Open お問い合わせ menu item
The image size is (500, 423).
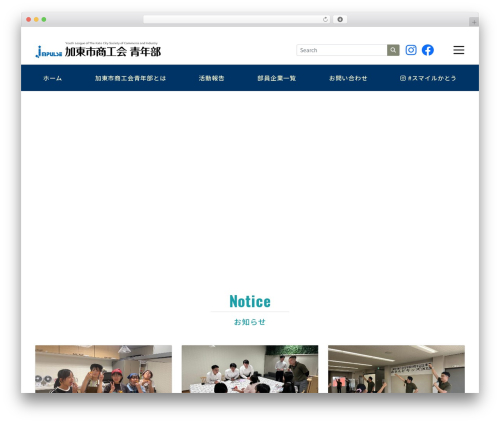(x=348, y=78)
